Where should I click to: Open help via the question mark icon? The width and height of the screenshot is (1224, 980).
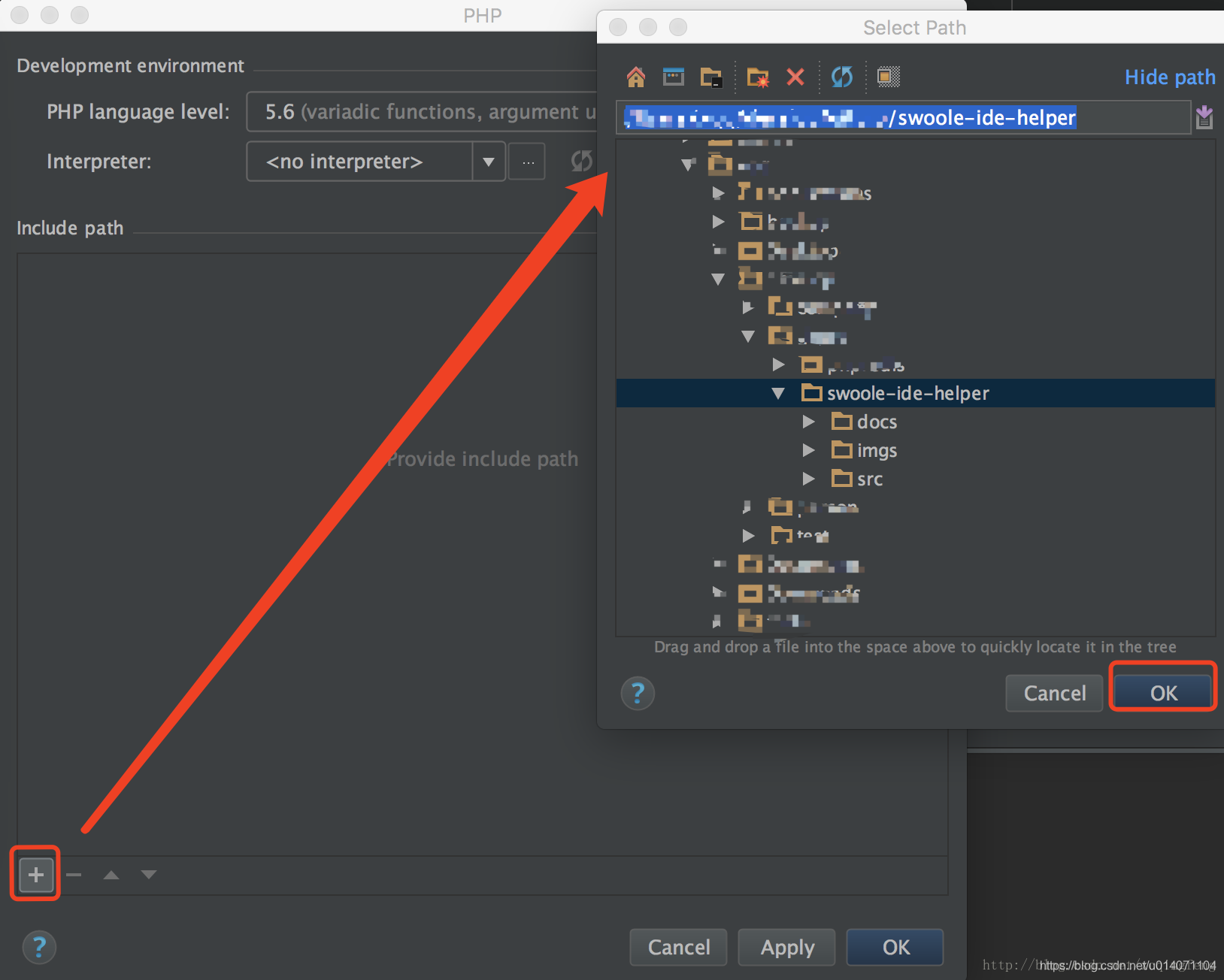click(x=638, y=693)
